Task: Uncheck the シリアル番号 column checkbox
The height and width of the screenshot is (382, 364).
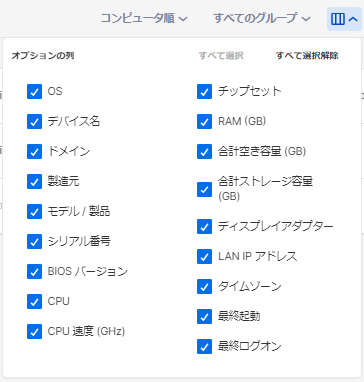Action: (x=34, y=241)
